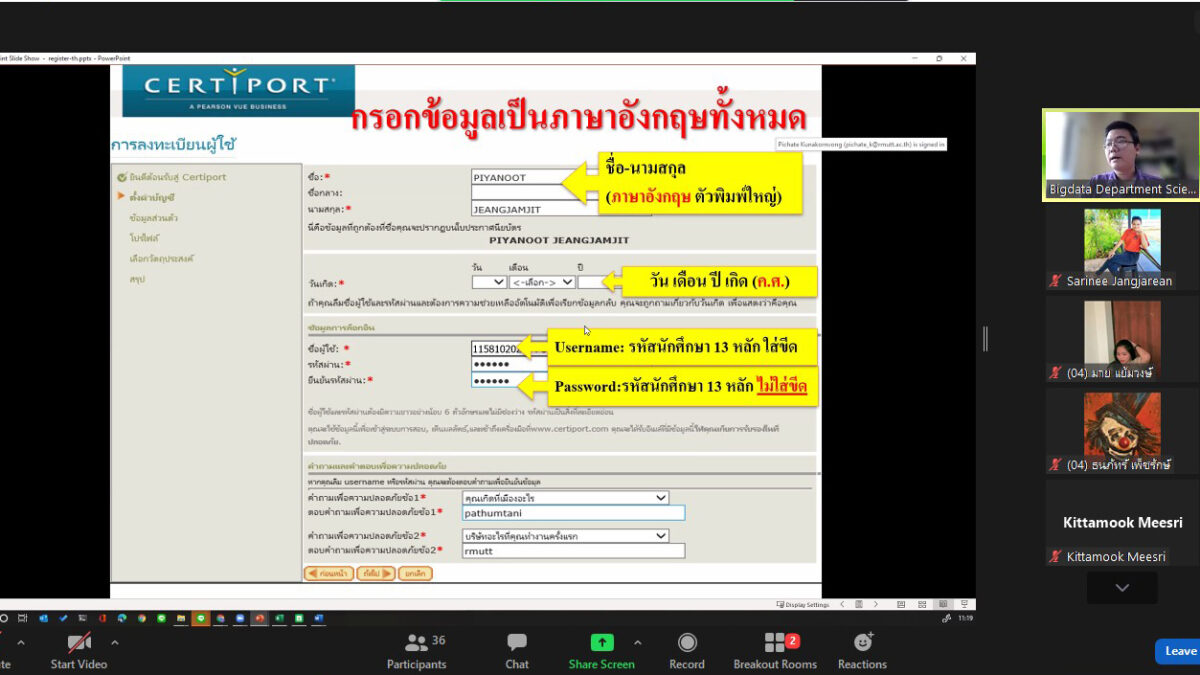Show more participants with down chevron
Screen dimensions: 1200x675
(1122, 588)
